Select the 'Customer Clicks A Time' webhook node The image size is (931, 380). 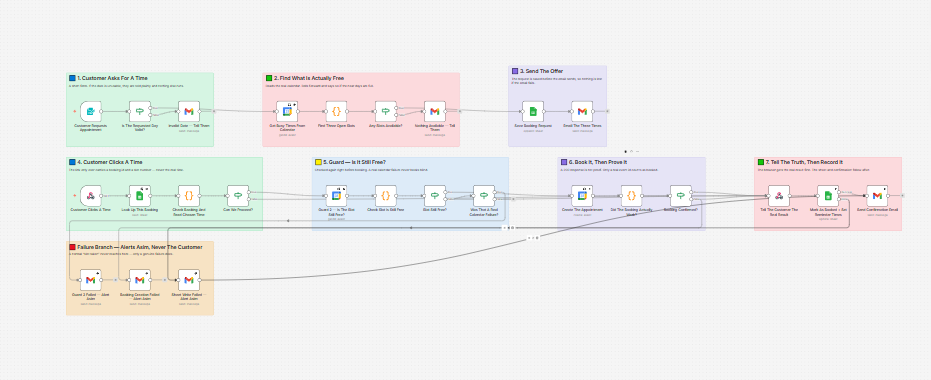pos(91,195)
